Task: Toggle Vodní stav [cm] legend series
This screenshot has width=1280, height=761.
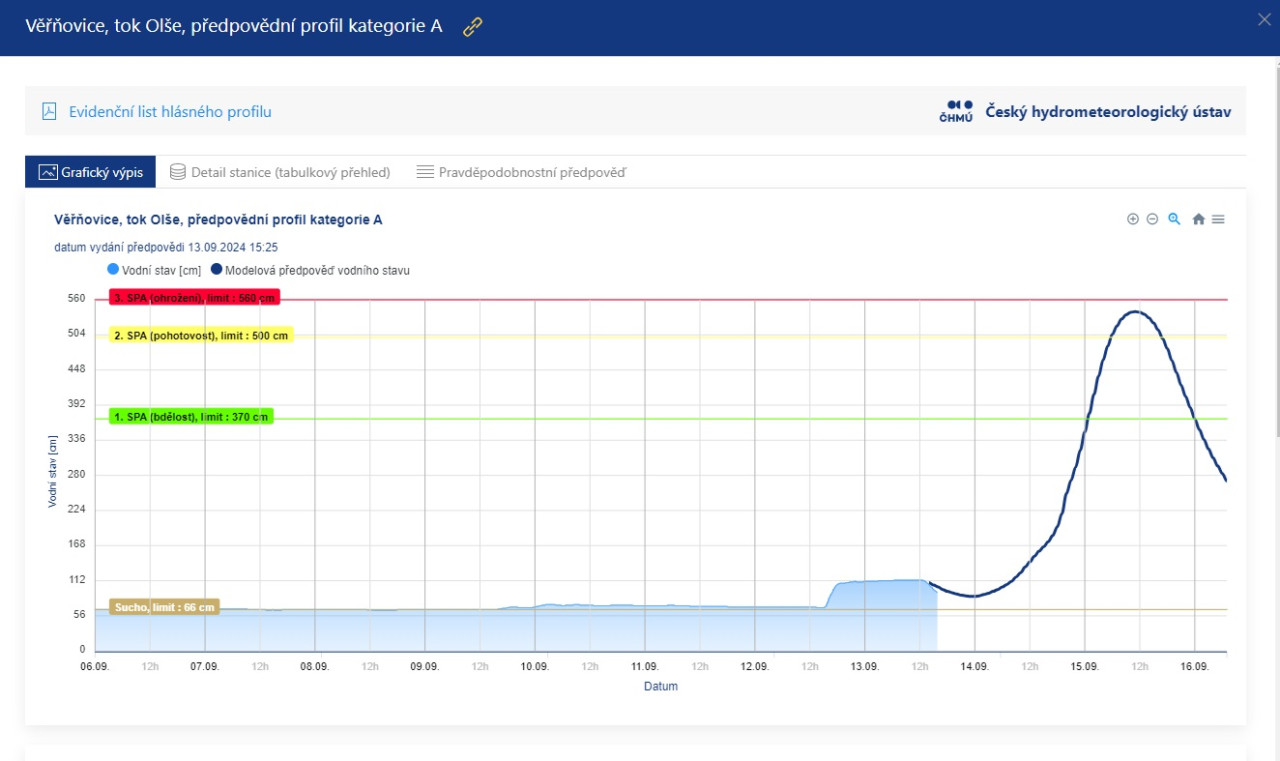Action: 154,270
